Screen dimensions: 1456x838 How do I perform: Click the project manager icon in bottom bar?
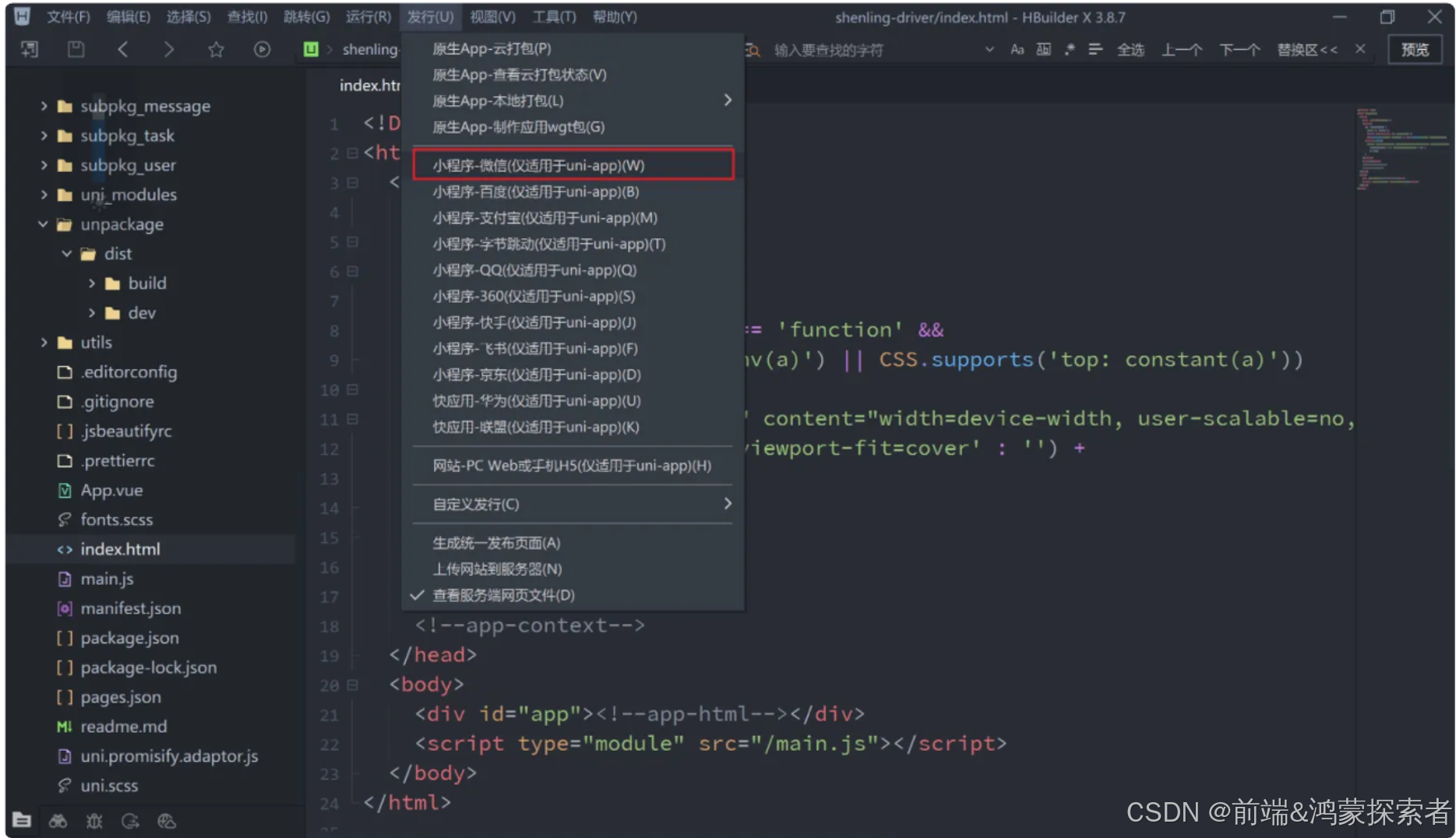pyautogui.click(x=22, y=820)
